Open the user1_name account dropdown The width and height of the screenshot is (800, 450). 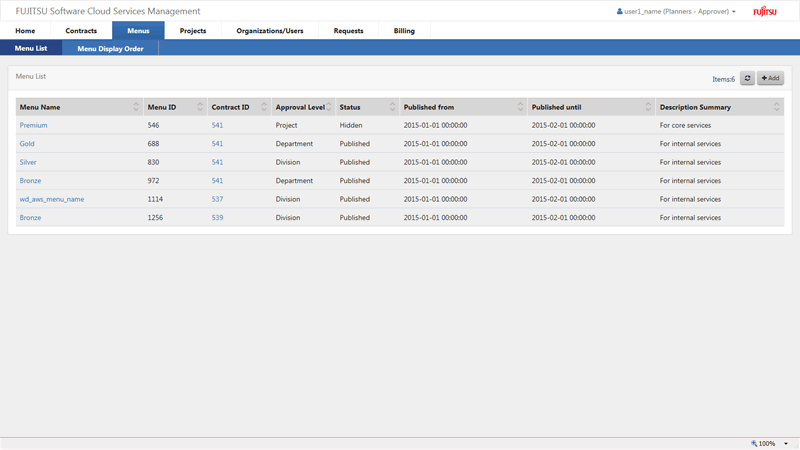point(676,11)
